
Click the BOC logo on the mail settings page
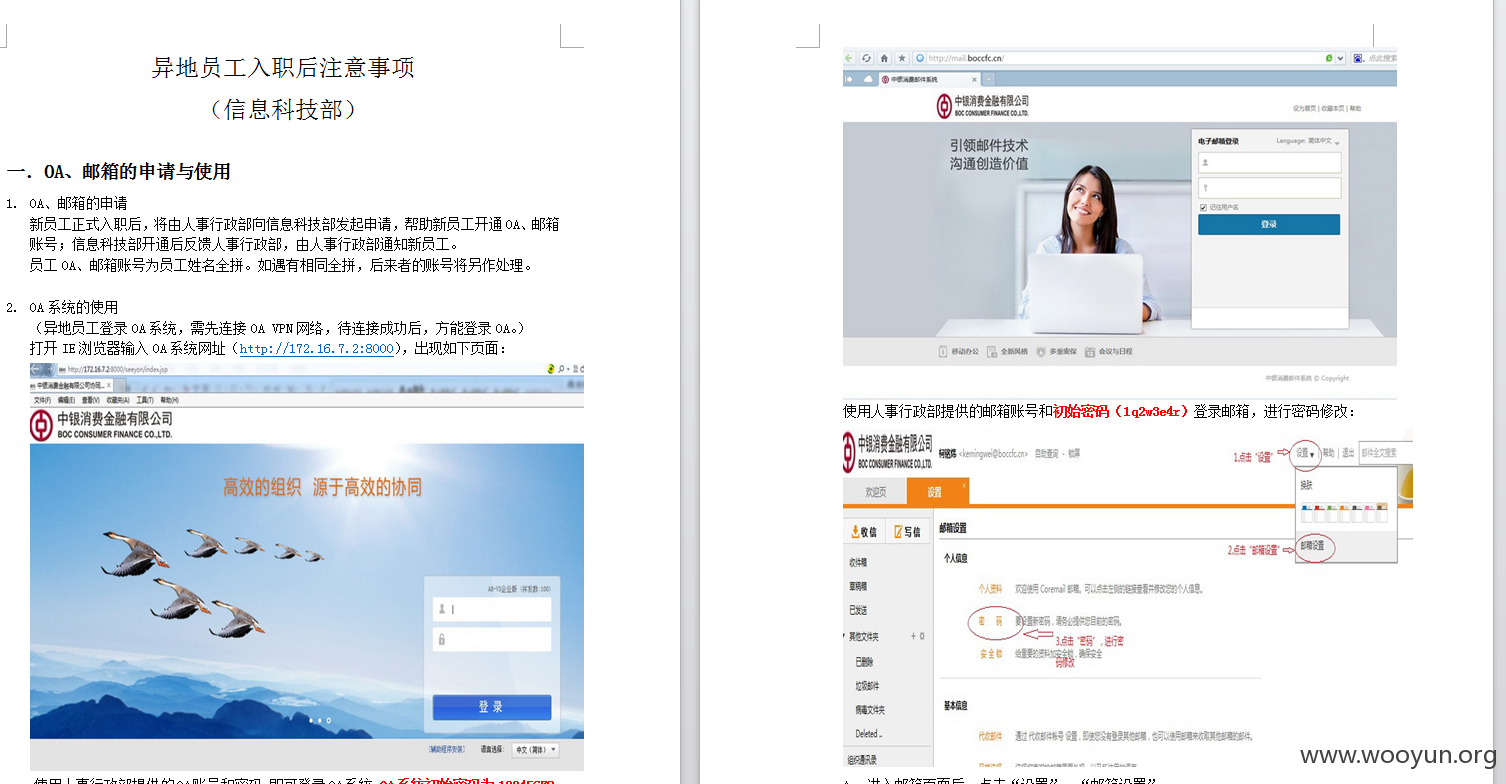(x=850, y=453)
